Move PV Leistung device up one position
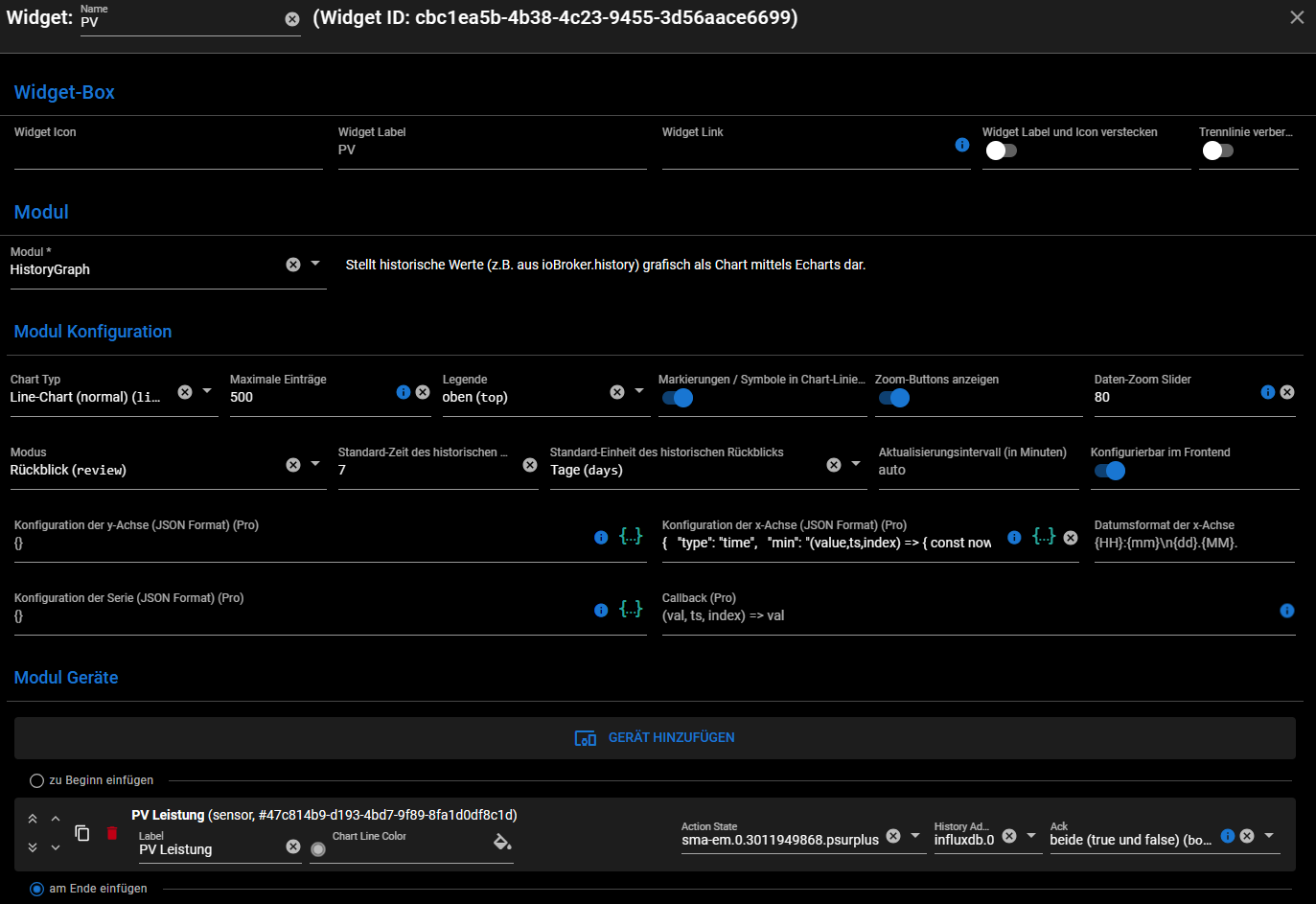This screenshot has width=1316, height=904. [56, 819]
